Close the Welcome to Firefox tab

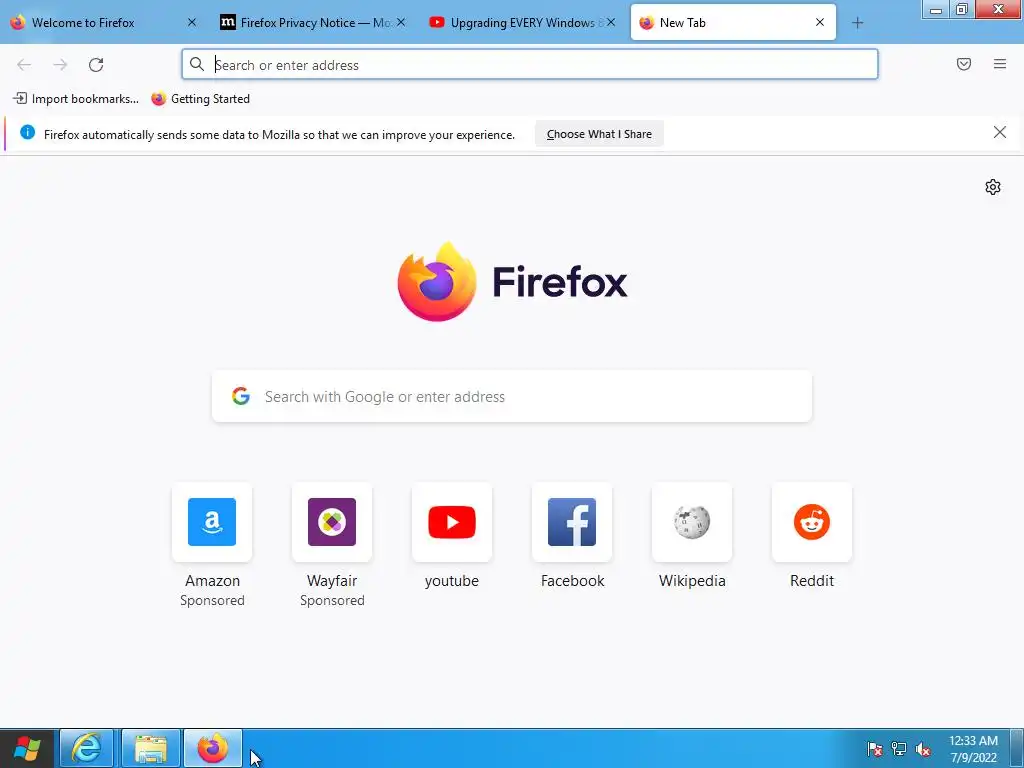[x=191, y=22]
